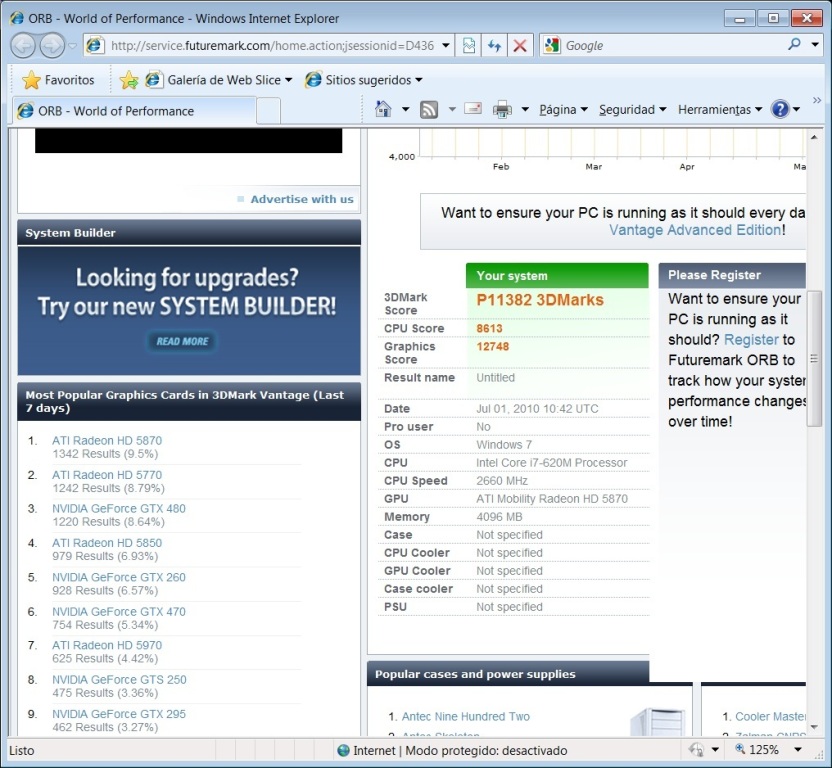Click the 125% zoom level button

[757, 750]
